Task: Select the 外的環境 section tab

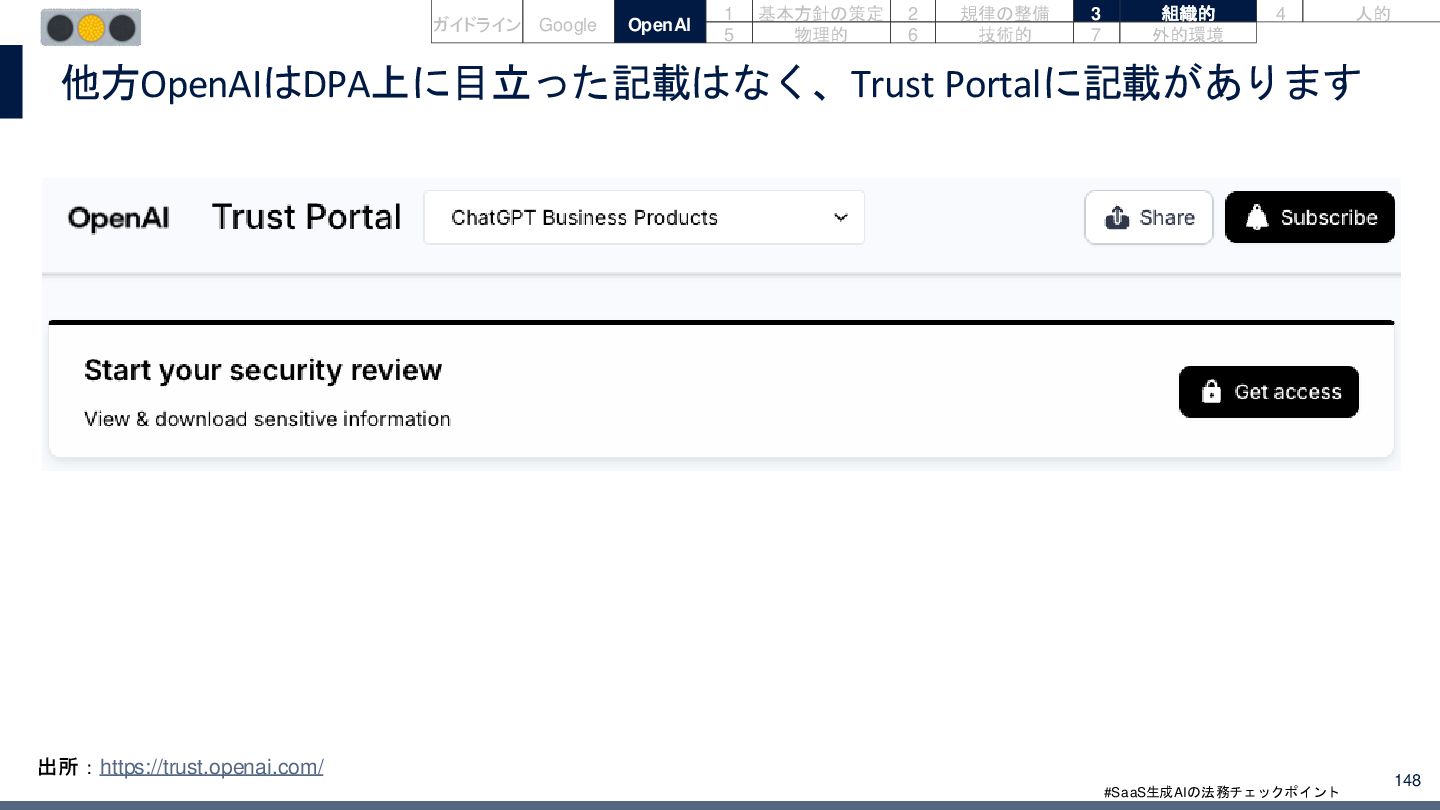Action: click(1188, 34)
